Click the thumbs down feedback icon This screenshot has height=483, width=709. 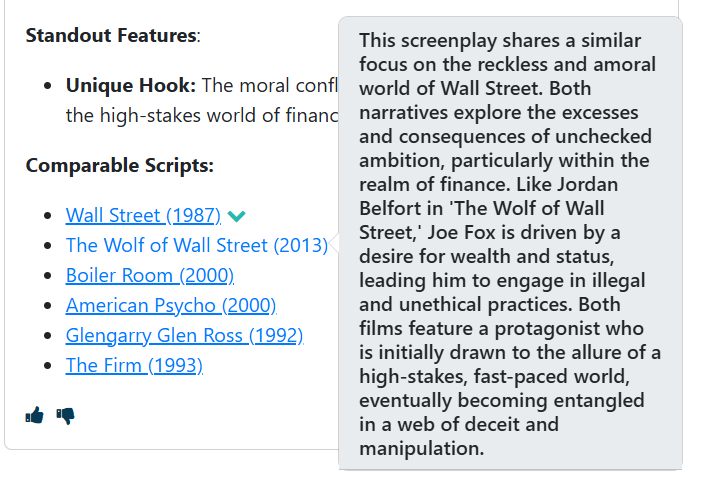66,416
